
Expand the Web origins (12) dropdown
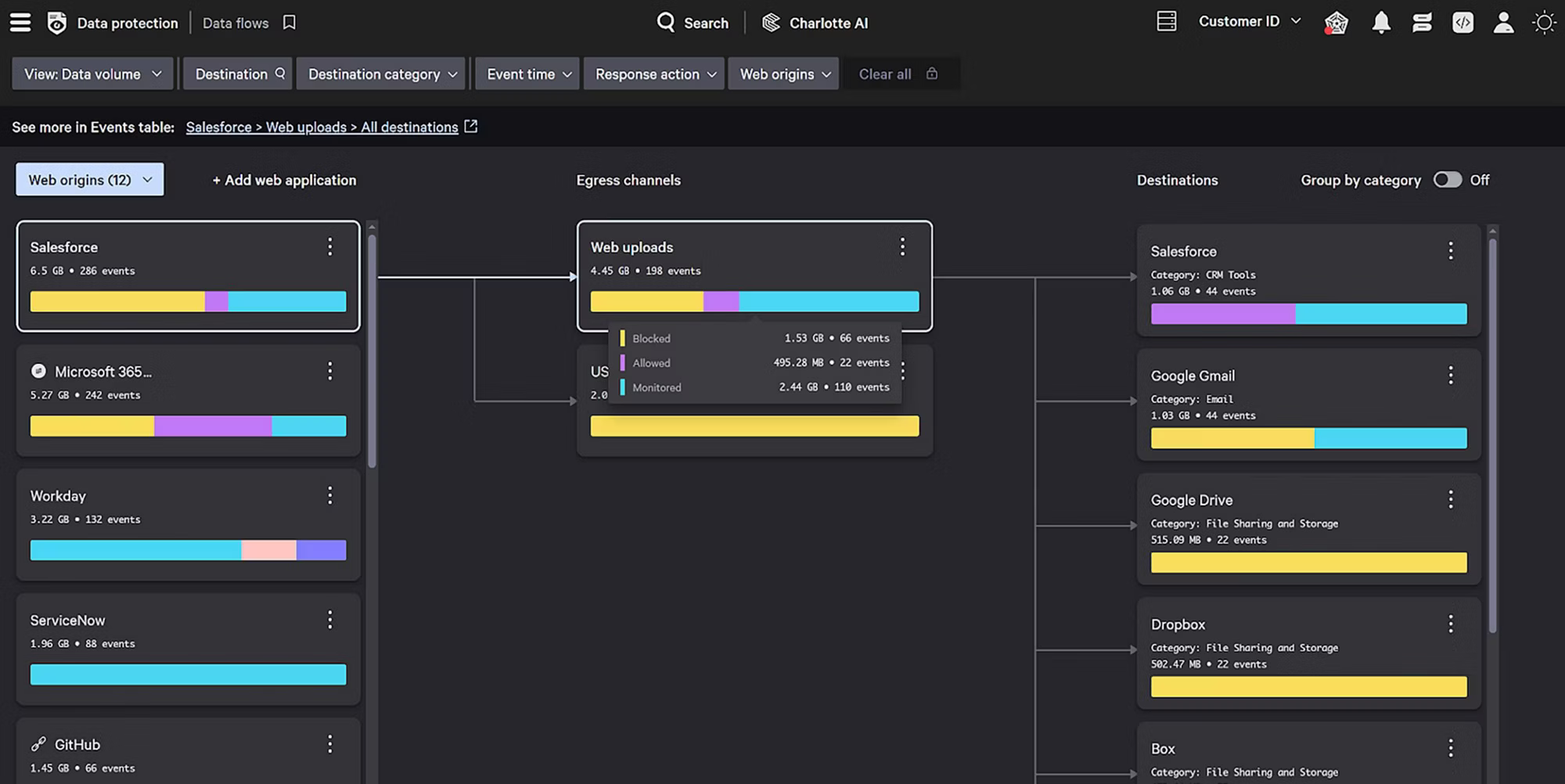(90, 180)
